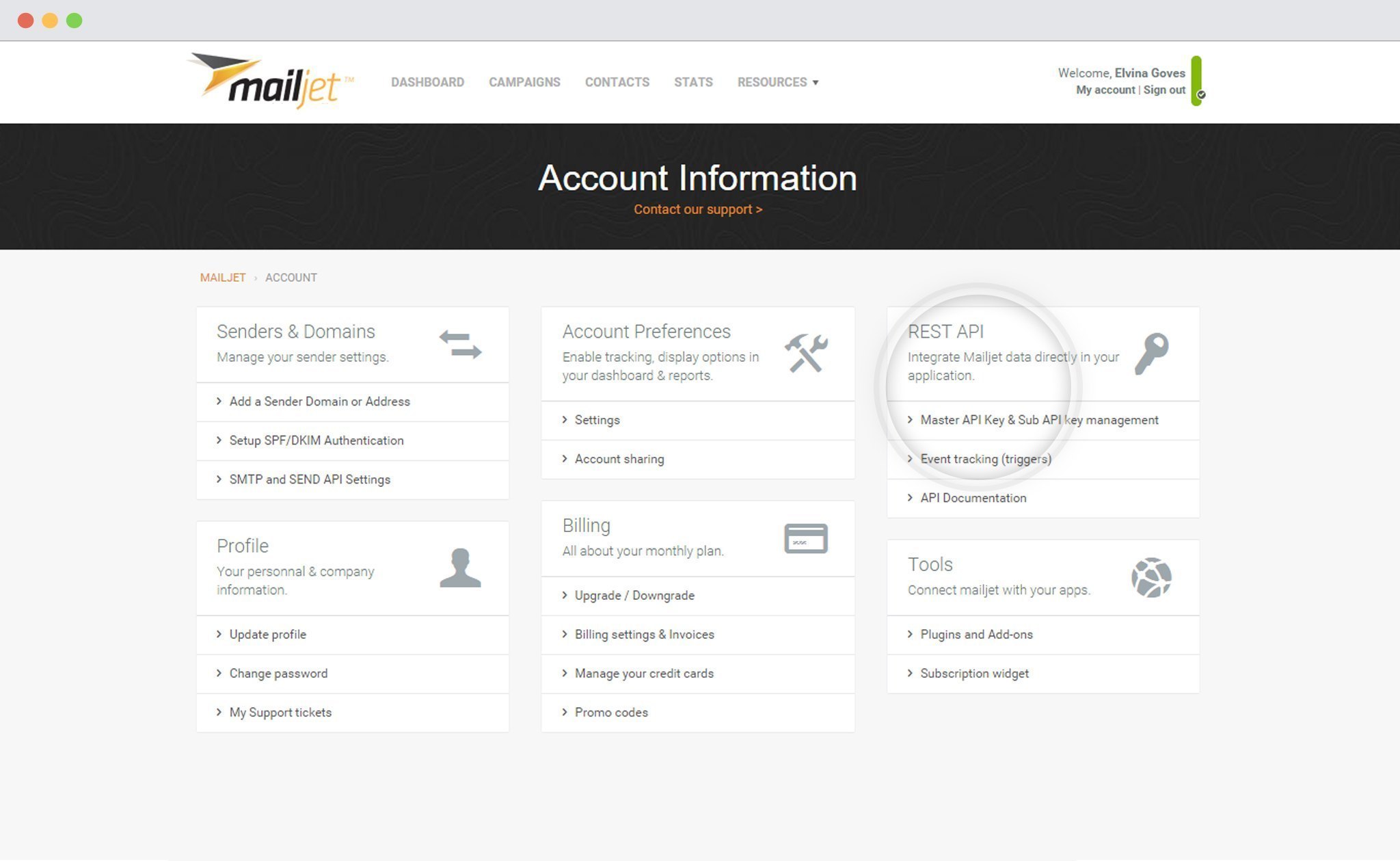Click the REST API heading

click(x=945, y=332)
